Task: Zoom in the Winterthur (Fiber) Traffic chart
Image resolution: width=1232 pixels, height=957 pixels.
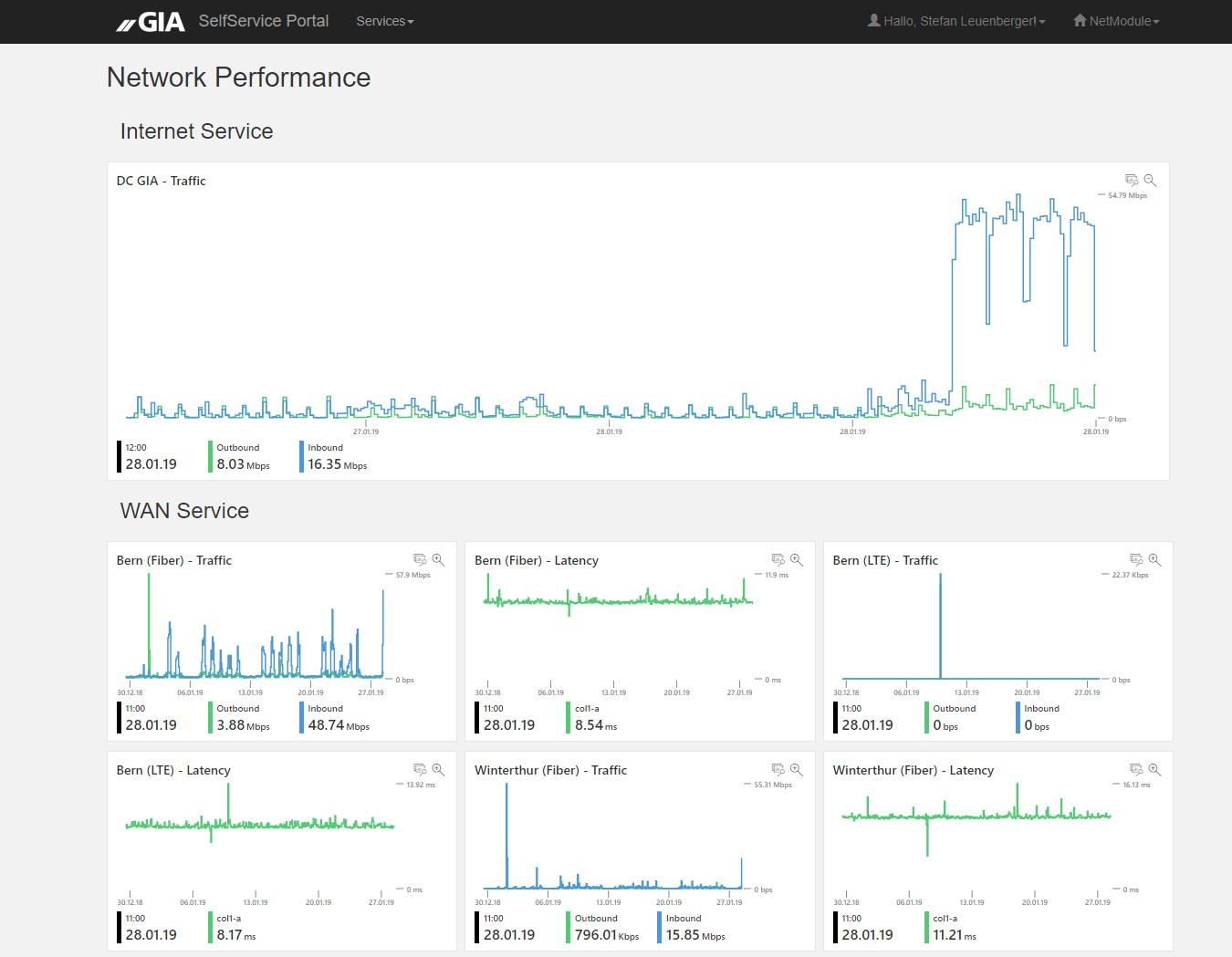Action: click(796, 770)
